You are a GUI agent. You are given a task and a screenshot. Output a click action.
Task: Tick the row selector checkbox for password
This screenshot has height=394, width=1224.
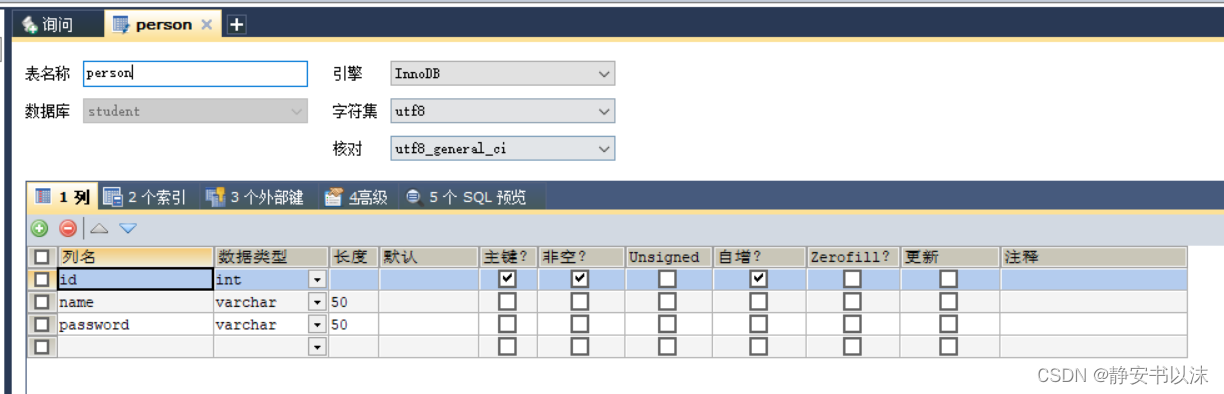(x=41, y=324)
